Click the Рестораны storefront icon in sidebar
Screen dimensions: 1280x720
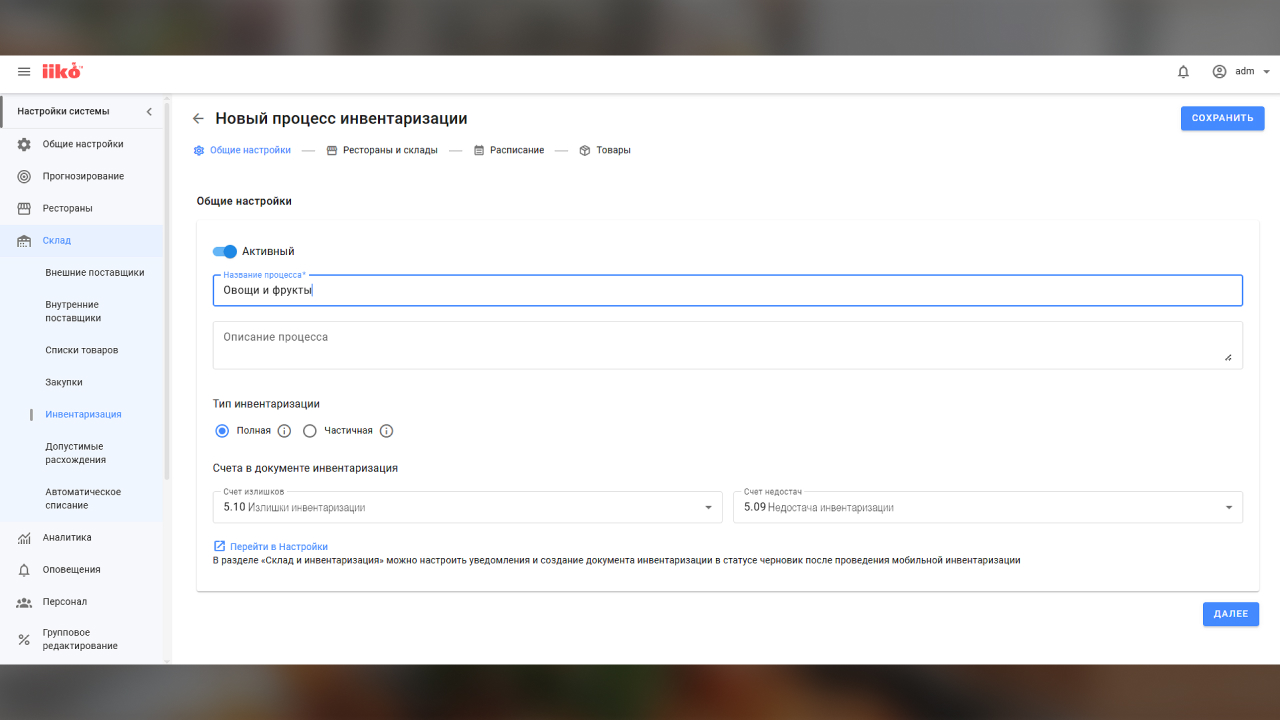pyautogui.click(x=24, y=208)
